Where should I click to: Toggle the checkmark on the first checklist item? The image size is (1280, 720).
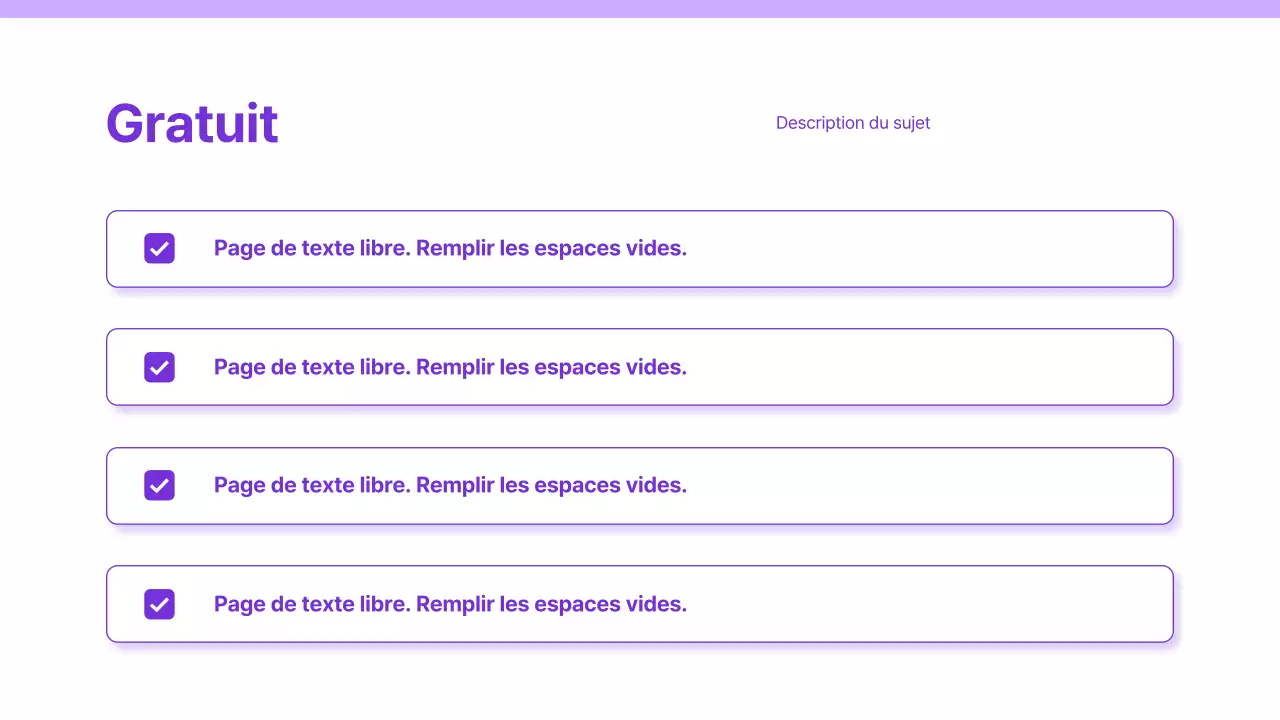click(x=159, y=248)
